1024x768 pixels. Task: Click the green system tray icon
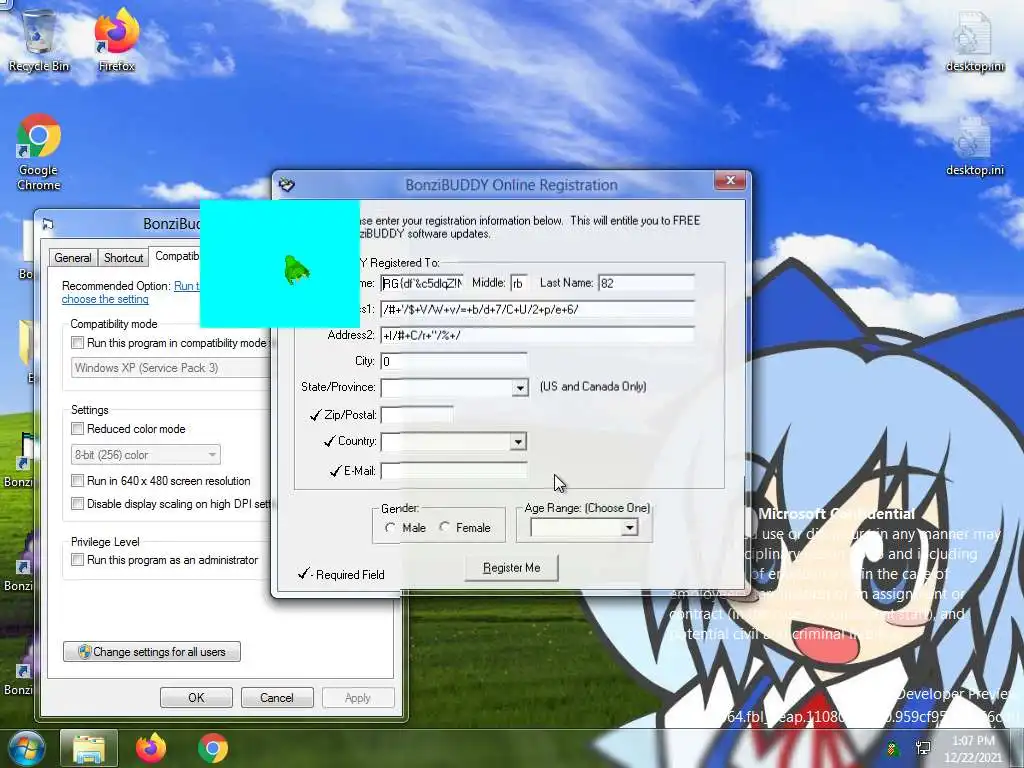click(893, 748)
